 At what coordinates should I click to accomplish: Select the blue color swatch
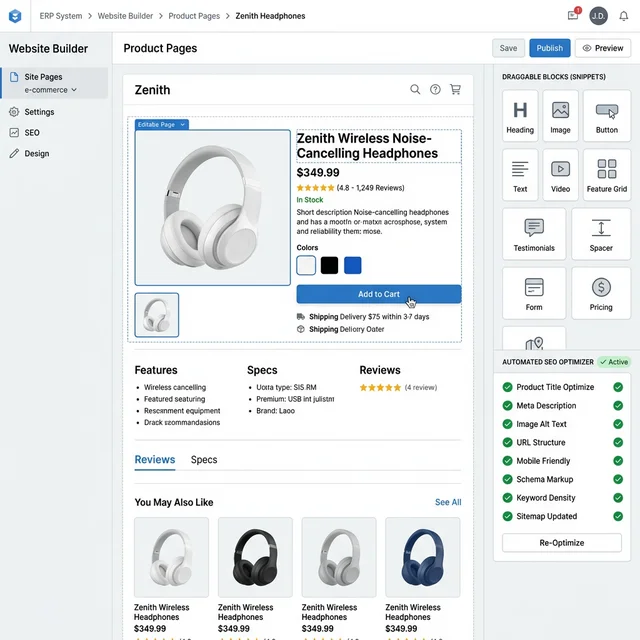pyautogui.click(x=352, y=265)
